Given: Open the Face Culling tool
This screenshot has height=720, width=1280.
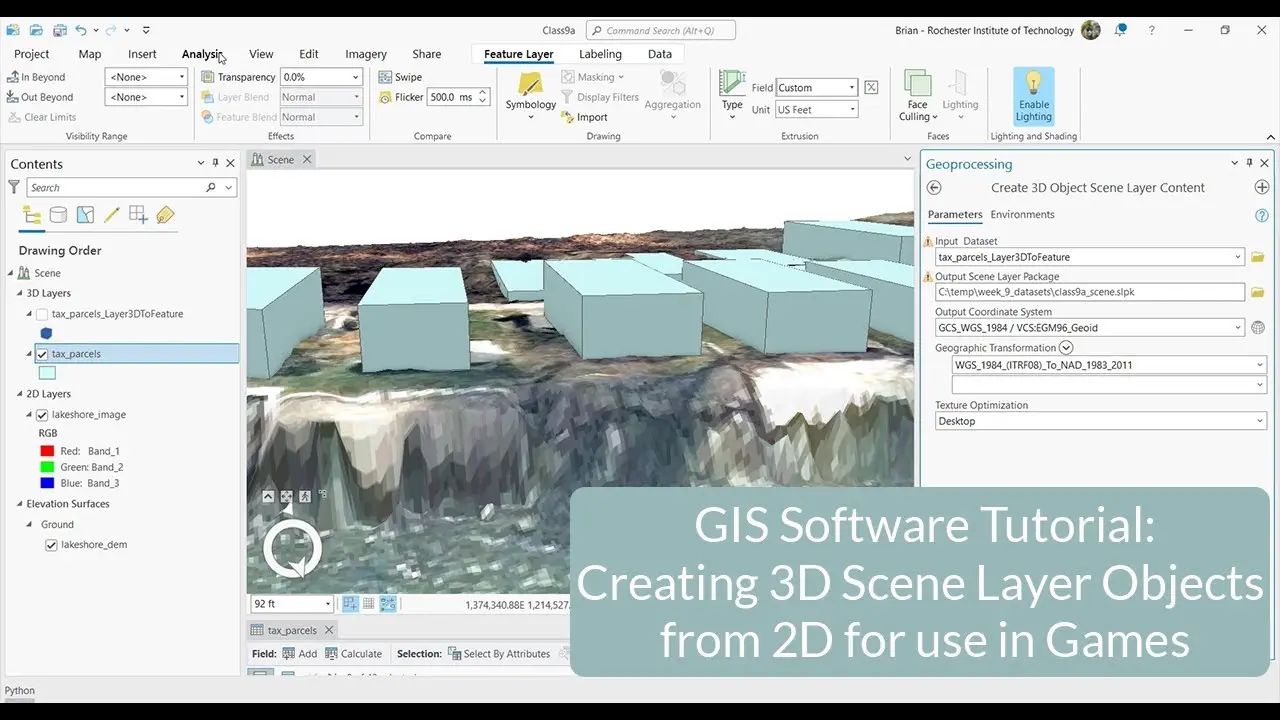Looking at the screenshot, I should click(x=917, y=96).
